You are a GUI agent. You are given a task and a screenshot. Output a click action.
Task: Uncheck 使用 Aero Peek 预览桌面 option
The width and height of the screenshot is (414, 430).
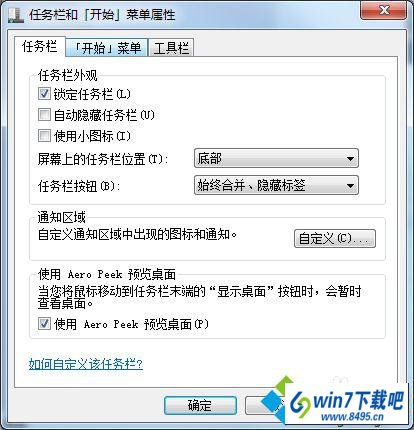coord(44,324)
